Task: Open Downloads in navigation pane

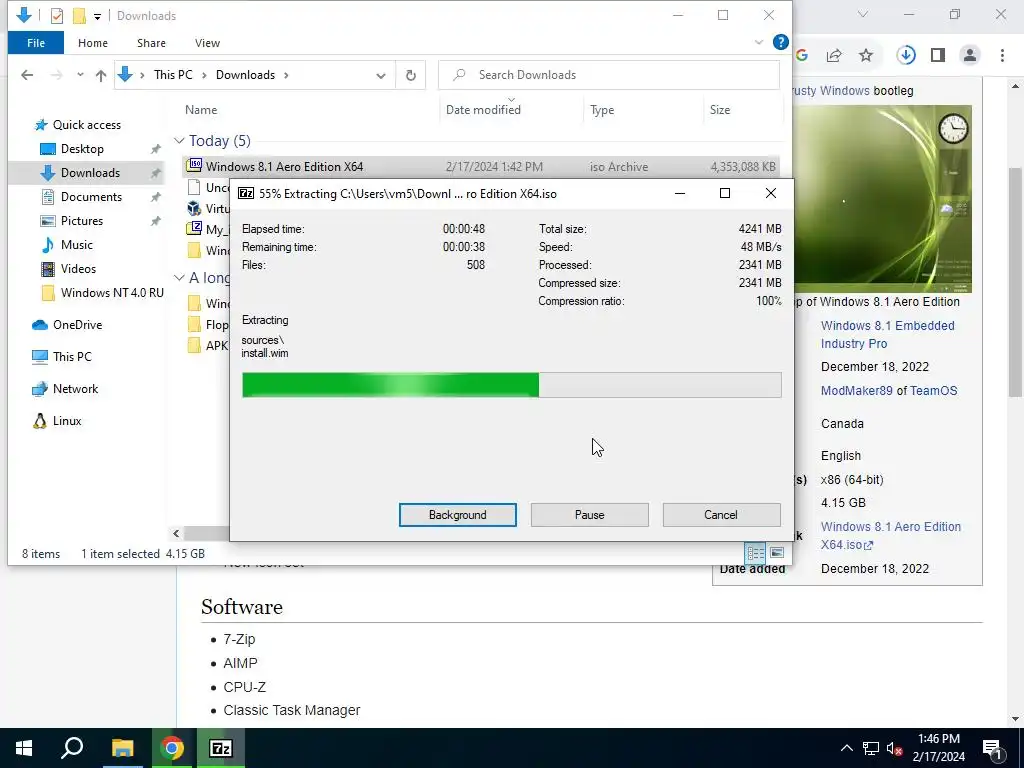Action: [x=90, y=173]
